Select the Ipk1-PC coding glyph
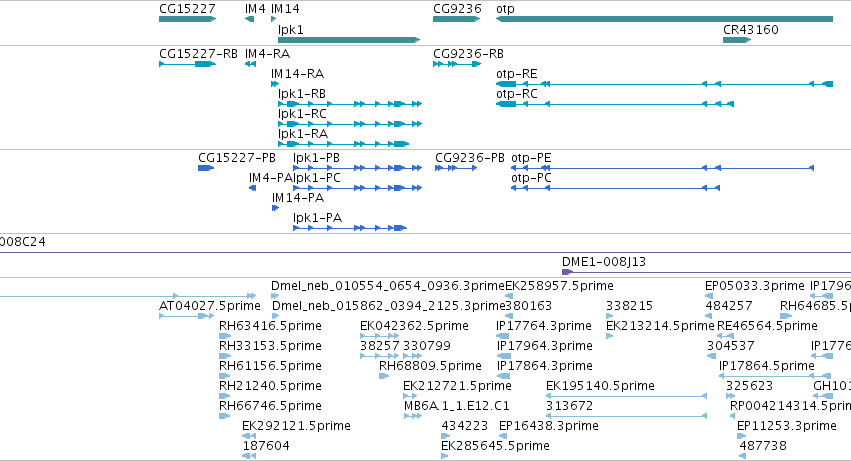The image size is (851, 461). pyautogui.click(x=358, y=188)
